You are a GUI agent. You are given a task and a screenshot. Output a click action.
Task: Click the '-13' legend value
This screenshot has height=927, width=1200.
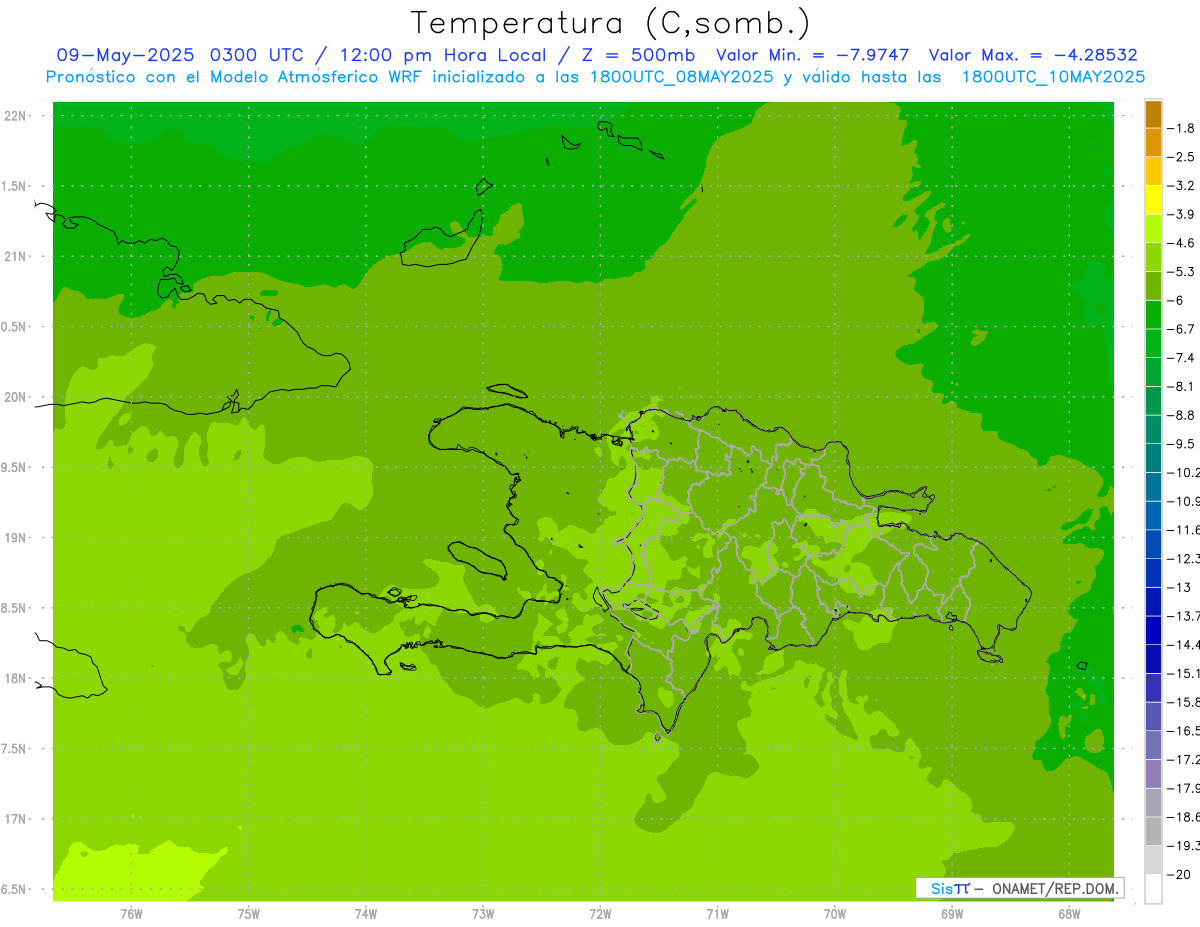pos(1179,588)
